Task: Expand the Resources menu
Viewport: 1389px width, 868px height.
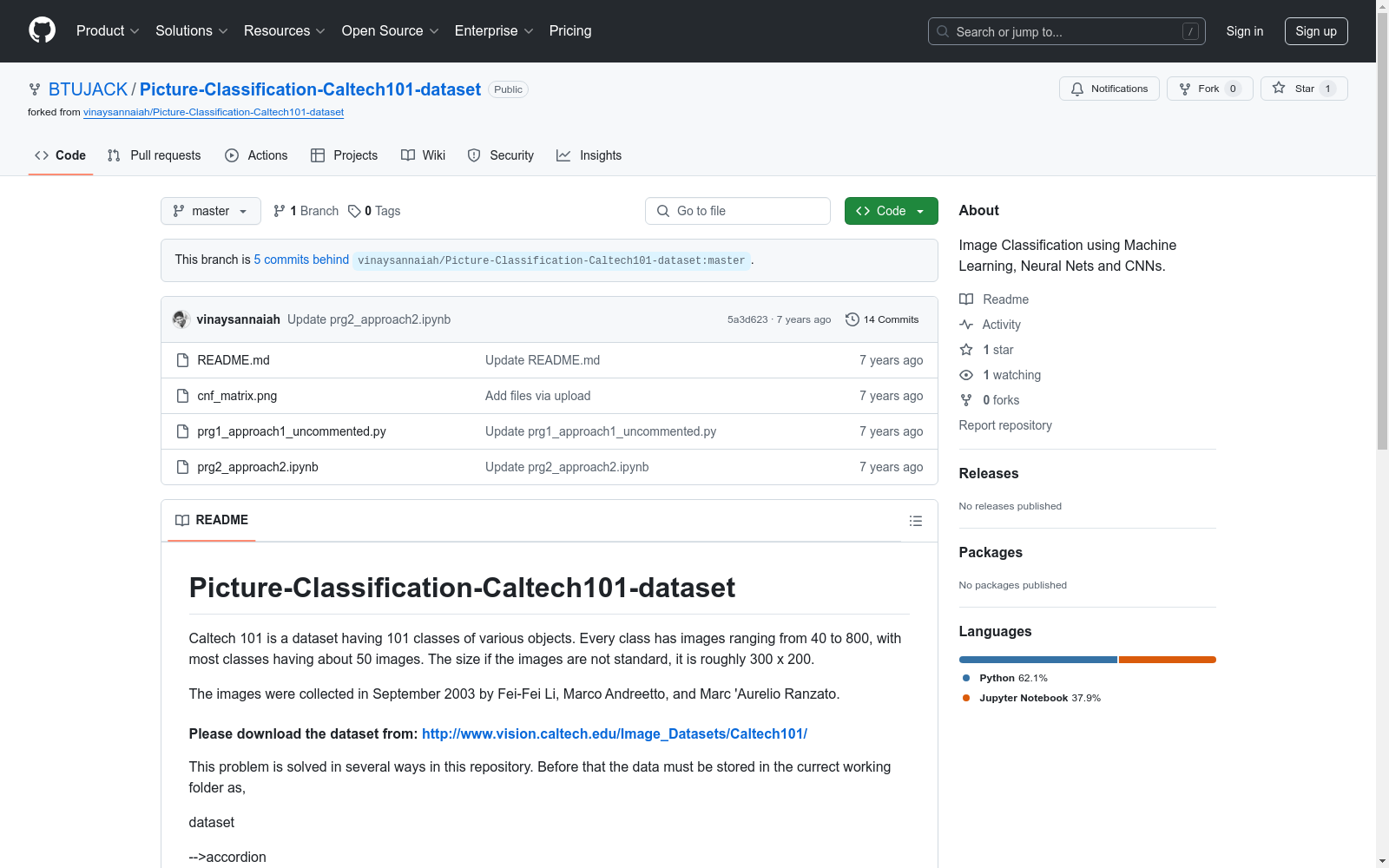Action: (285, 30)
